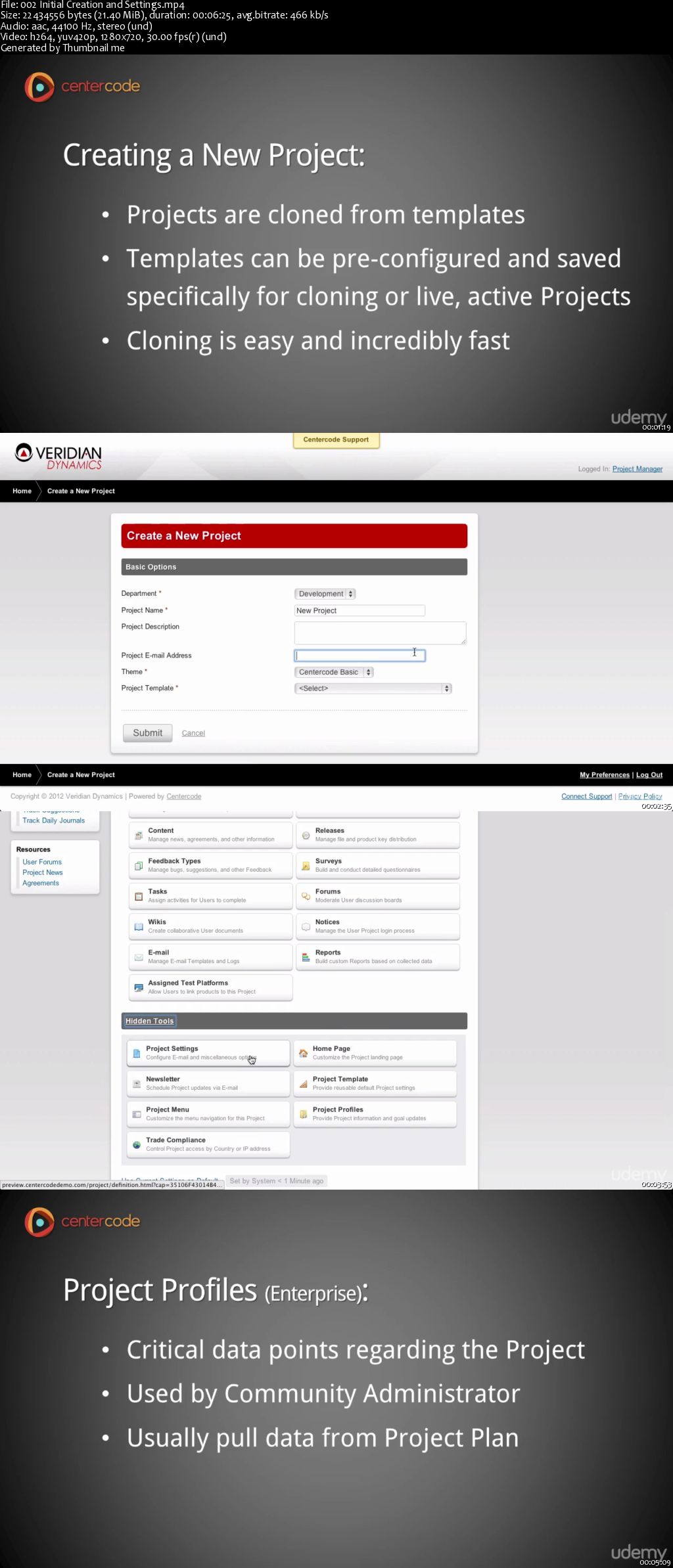Click the Releases tool icon
This screenshot has height=1568, width=673.
point(306,836)
